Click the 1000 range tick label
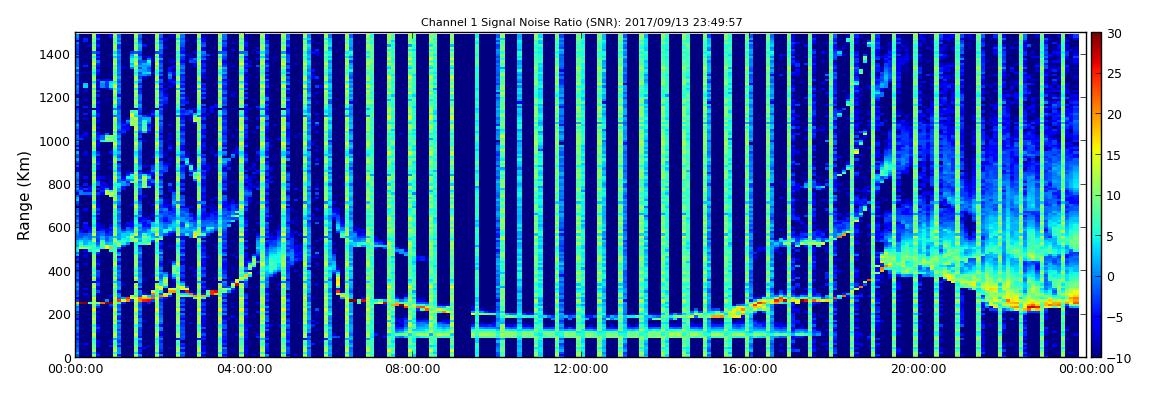The width and height of the screenshot is (1150, 407). pyautogui.click(x=56, y=141)
